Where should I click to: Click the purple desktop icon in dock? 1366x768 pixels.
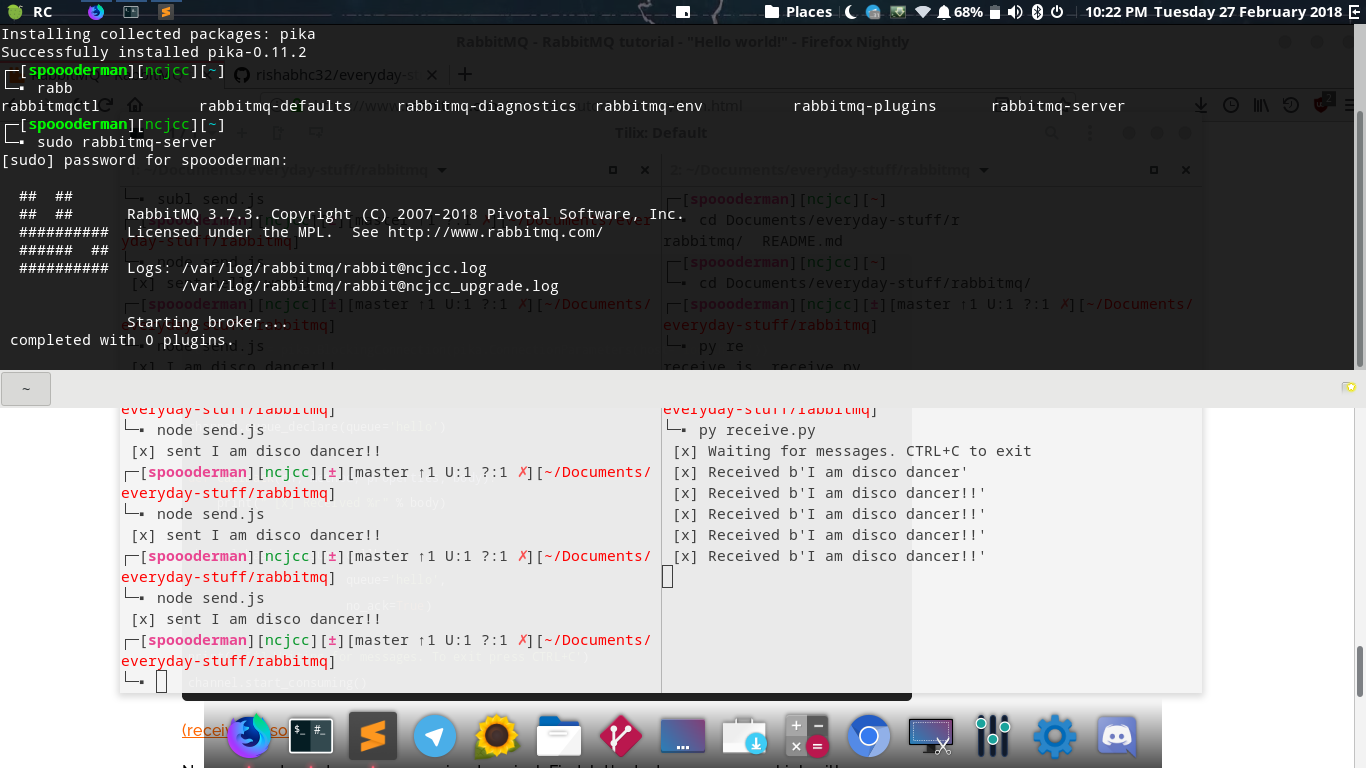point(683,738)
